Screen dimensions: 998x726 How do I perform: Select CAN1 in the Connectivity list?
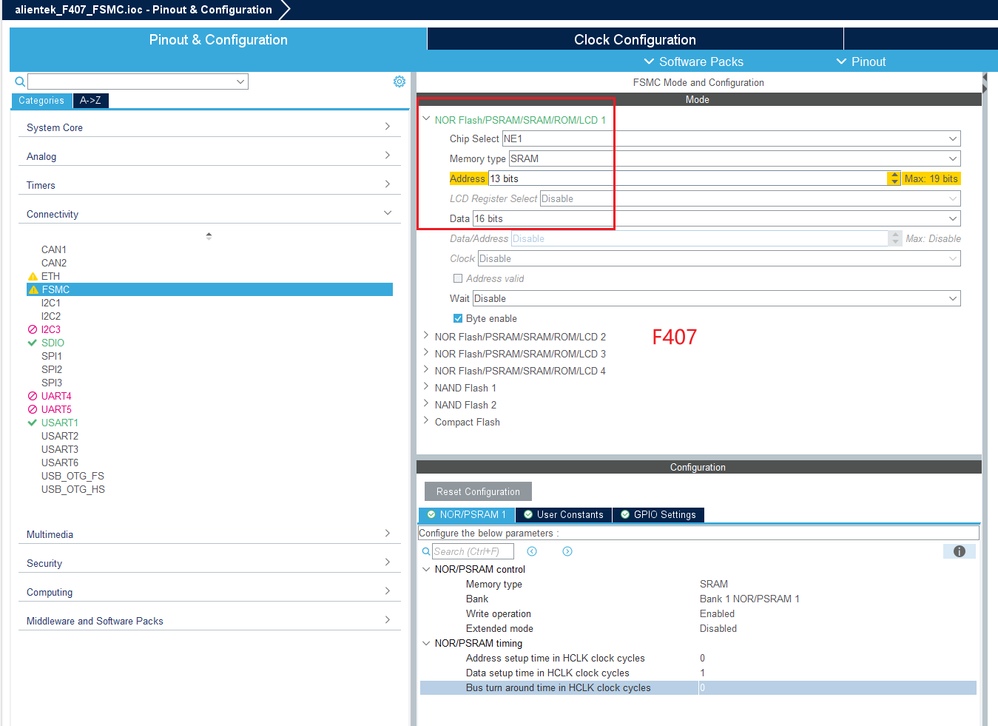tap(54, 249)
